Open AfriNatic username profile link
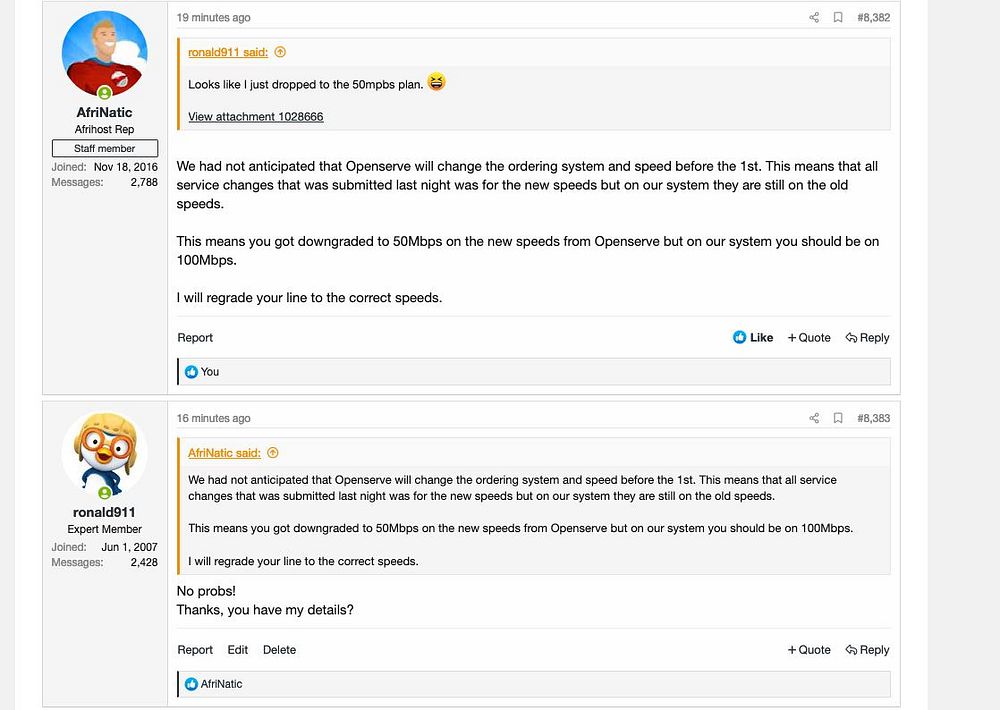This screenshot has width=1000, height=710. [x=105, y=112]
